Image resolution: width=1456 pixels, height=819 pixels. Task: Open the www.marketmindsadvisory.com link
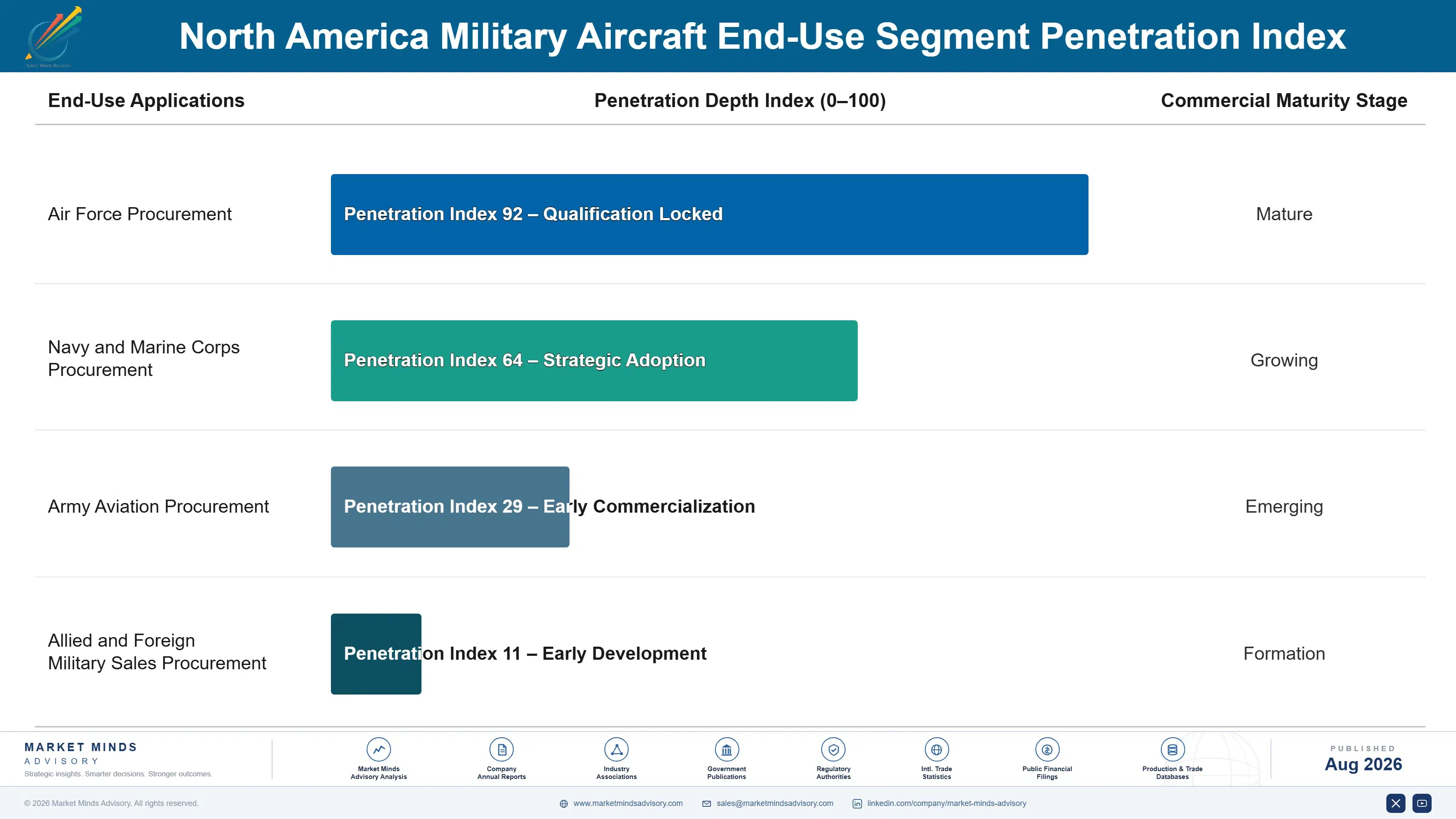[x=628, y=803]
